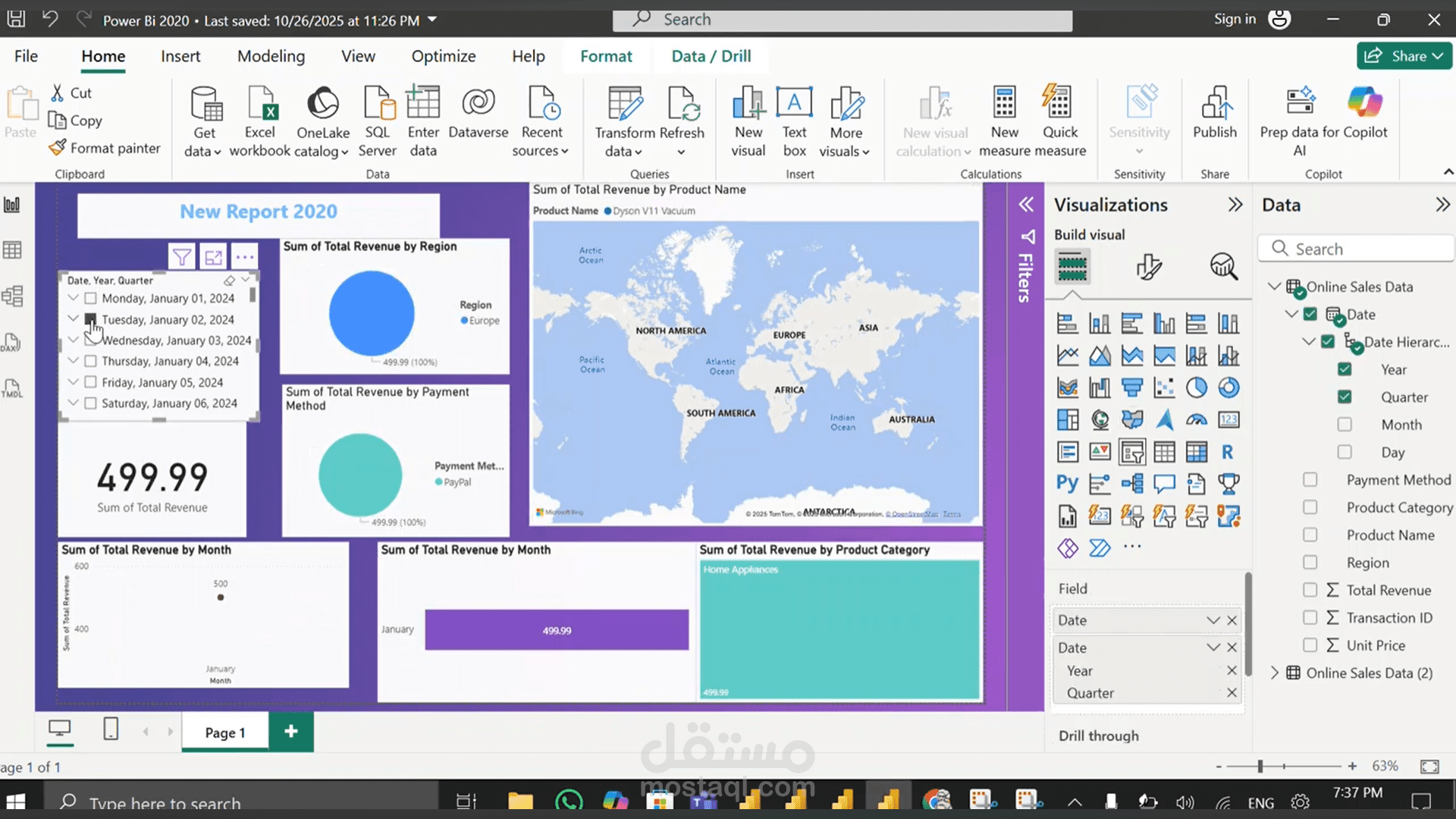Switch to Table view in left sidebar

click(x=12, y=250)
